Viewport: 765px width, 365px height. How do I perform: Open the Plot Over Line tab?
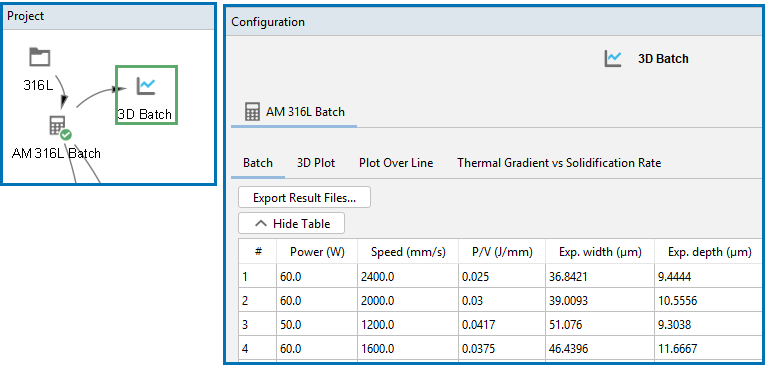click(x=396, y=163)
